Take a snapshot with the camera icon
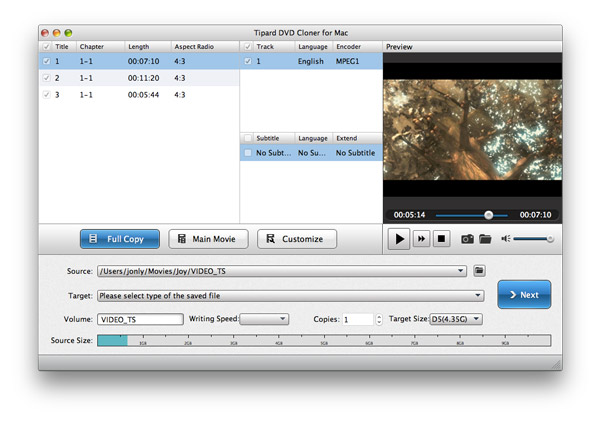This screenshot has height=422, width=600. click(467, 239)
